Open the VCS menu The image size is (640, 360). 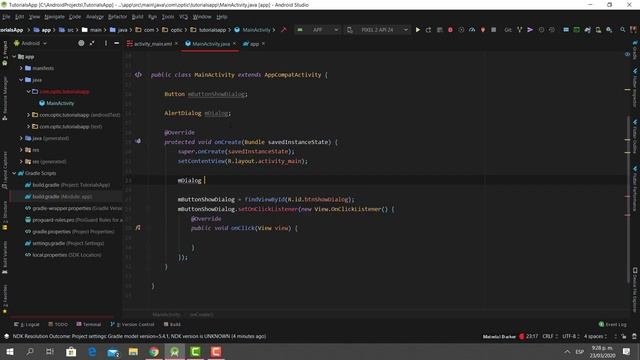coord(183,17)
